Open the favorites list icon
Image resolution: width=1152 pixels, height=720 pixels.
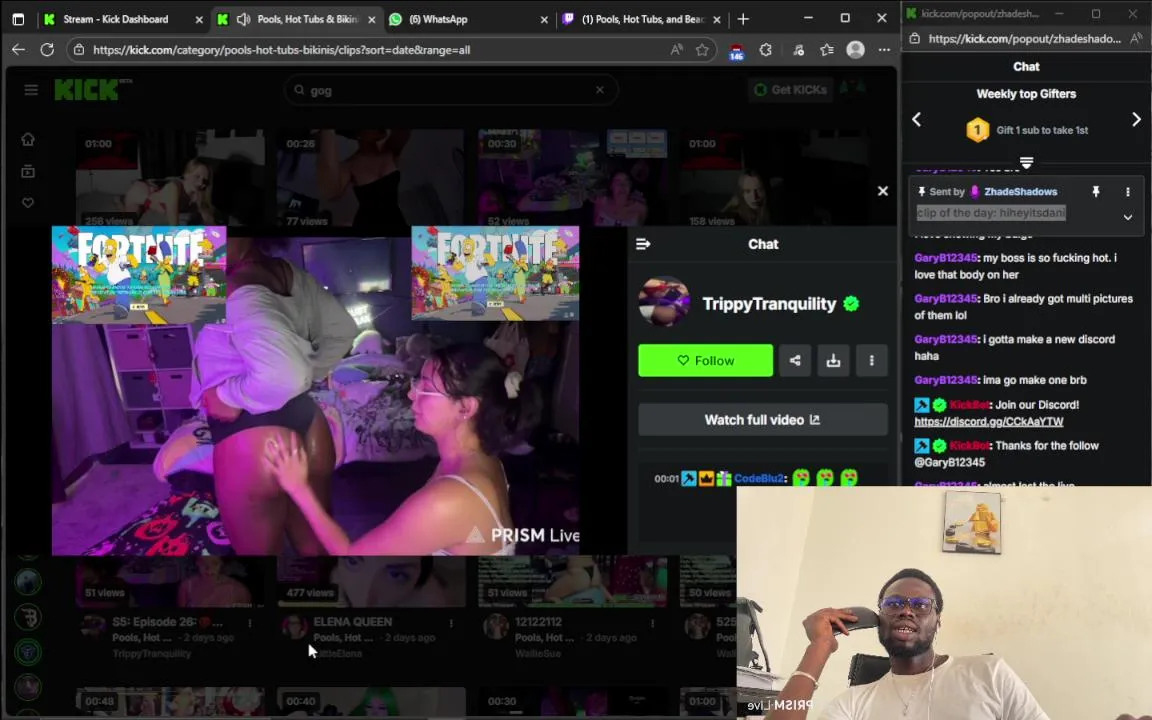click(827, 49)
